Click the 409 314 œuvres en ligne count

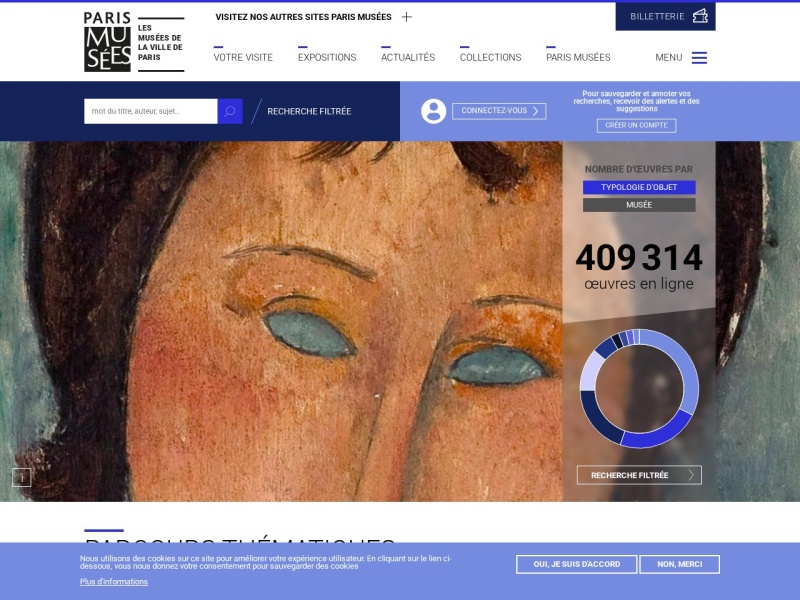point(639,266)
